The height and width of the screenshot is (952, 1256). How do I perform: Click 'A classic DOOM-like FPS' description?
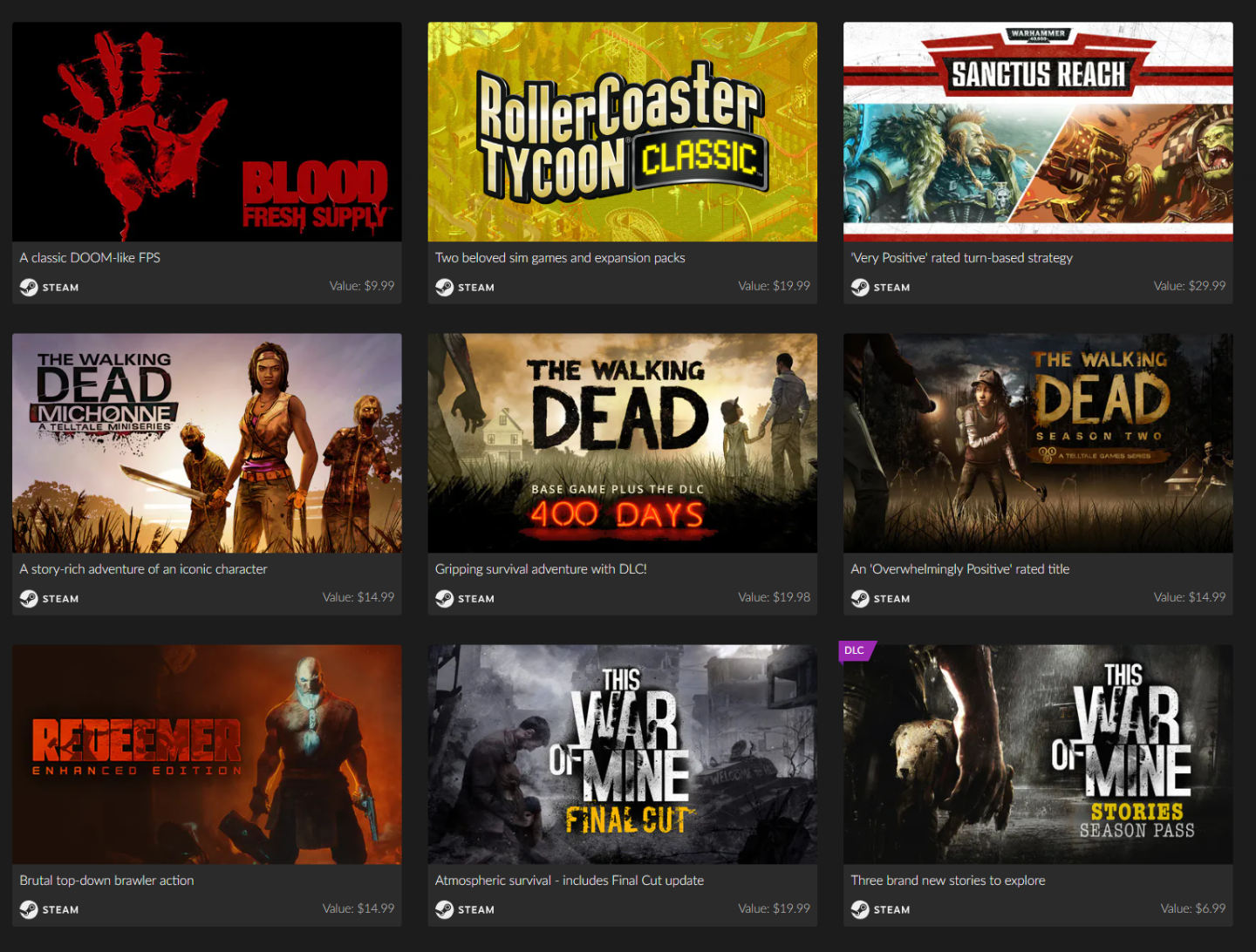90,258
